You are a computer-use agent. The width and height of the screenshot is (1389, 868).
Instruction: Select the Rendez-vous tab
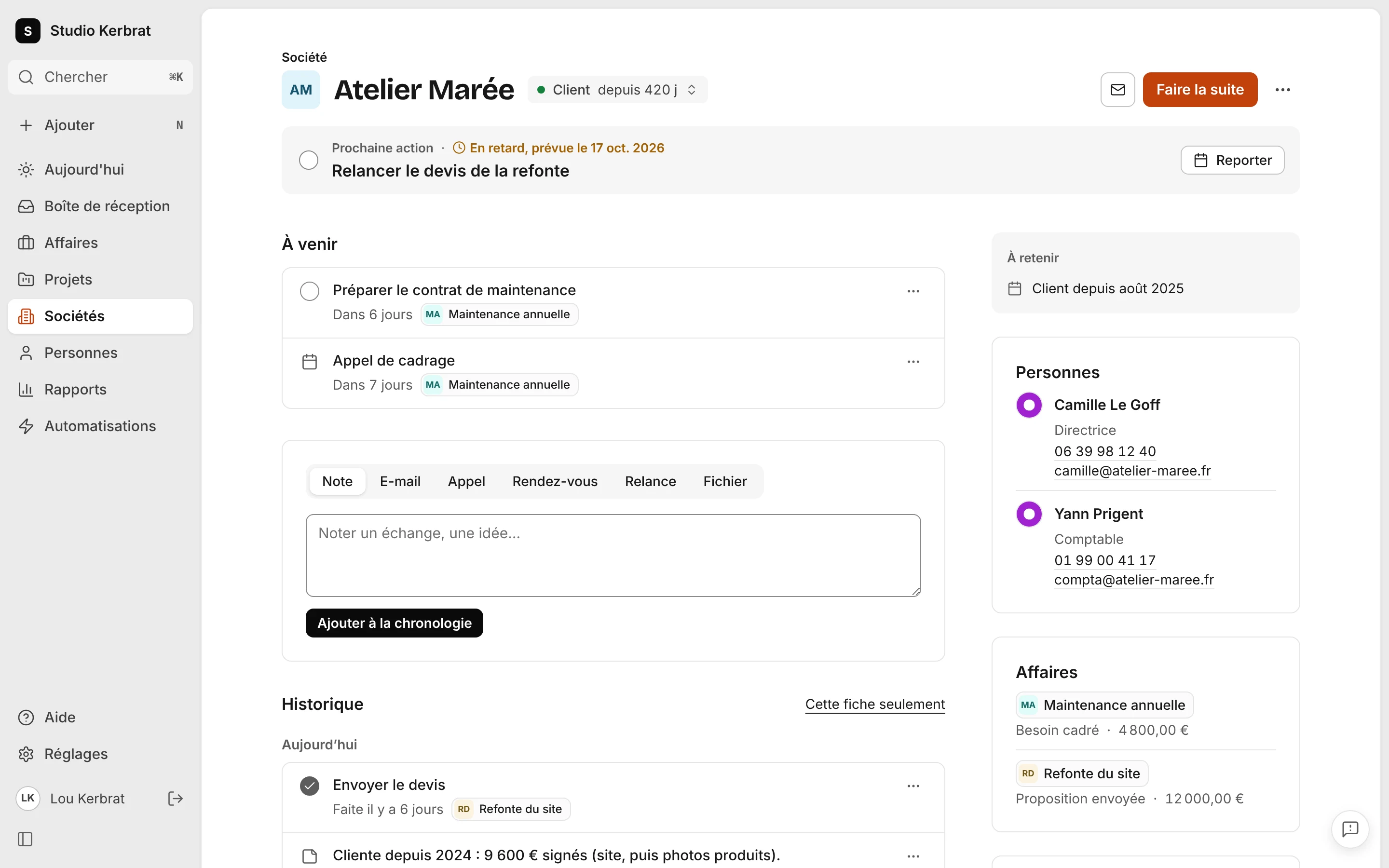click(555, 481)
